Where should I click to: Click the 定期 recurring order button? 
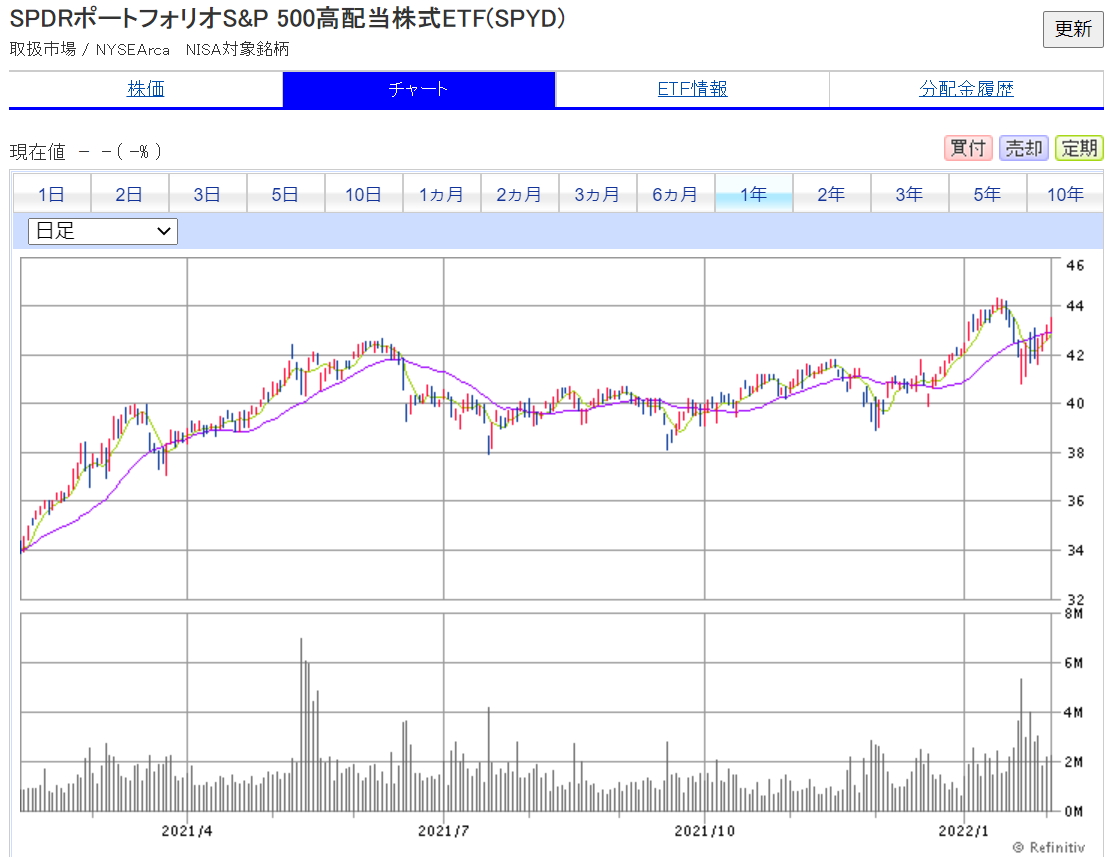(x=1079, y=149)
